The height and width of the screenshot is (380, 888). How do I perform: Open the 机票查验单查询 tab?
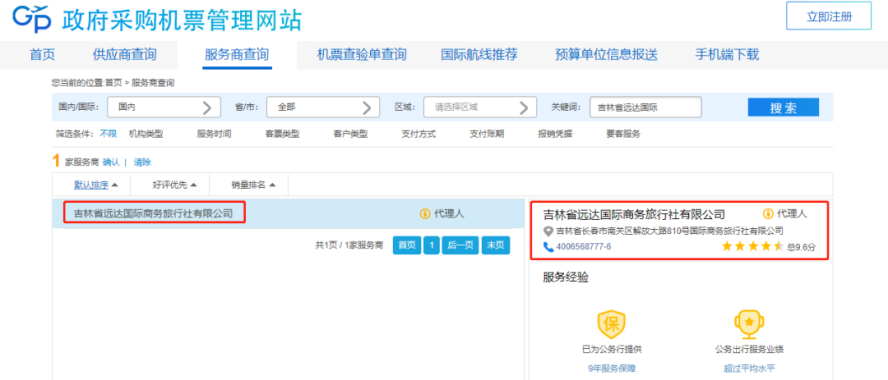(362, 55)
